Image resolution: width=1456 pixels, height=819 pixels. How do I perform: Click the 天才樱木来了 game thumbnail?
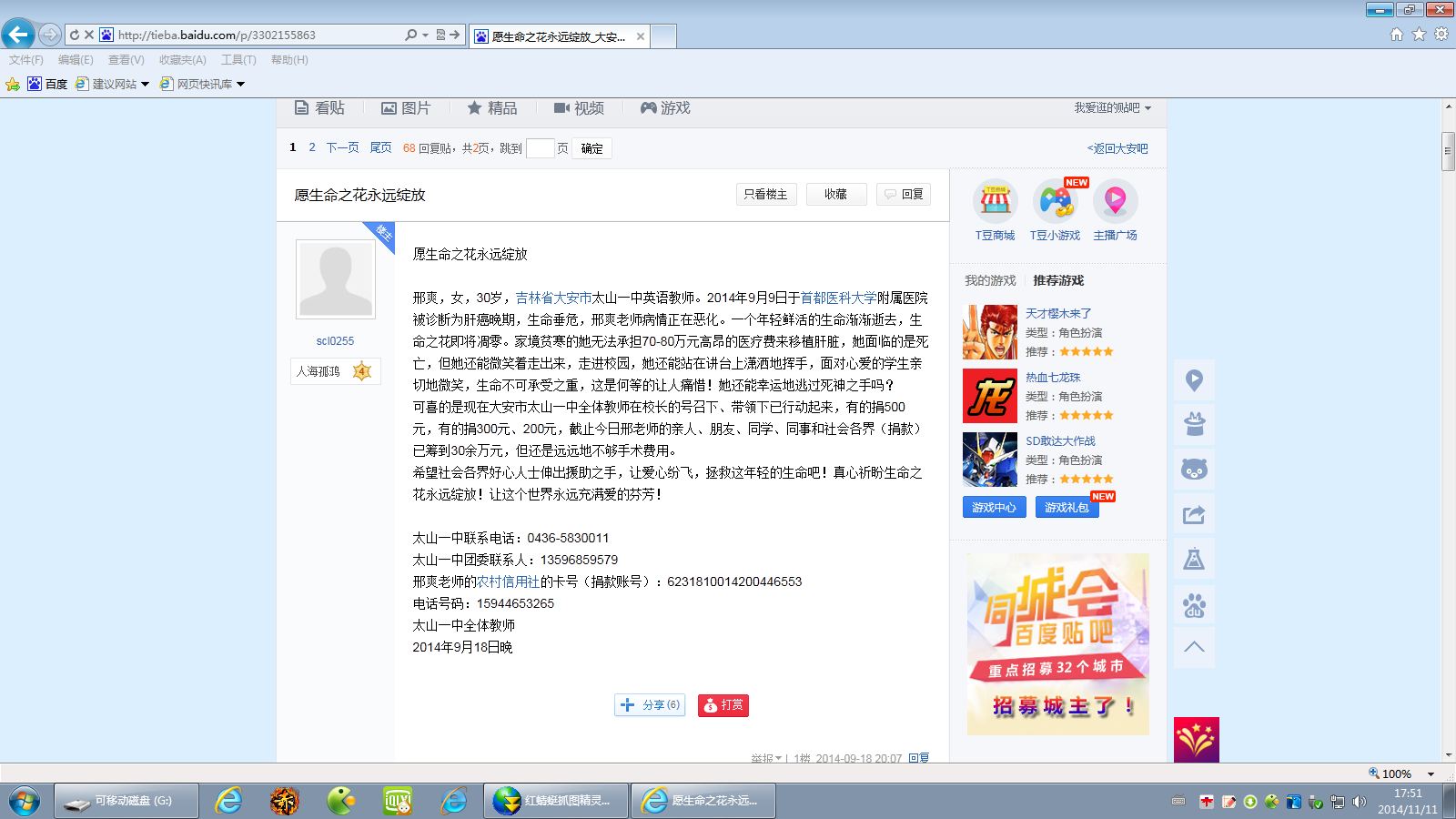[x=990, y=332]
